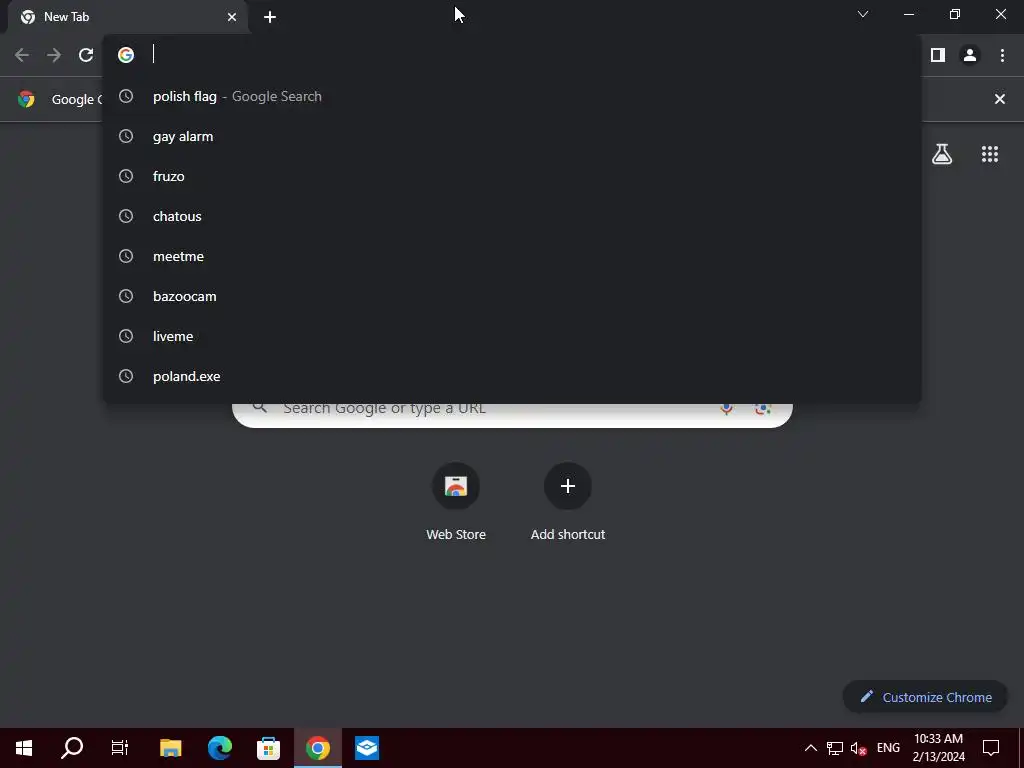The height and width of the screenshot is (768, 1024).
Task: Open the Google apps grid
Action: tap(989, 154)
